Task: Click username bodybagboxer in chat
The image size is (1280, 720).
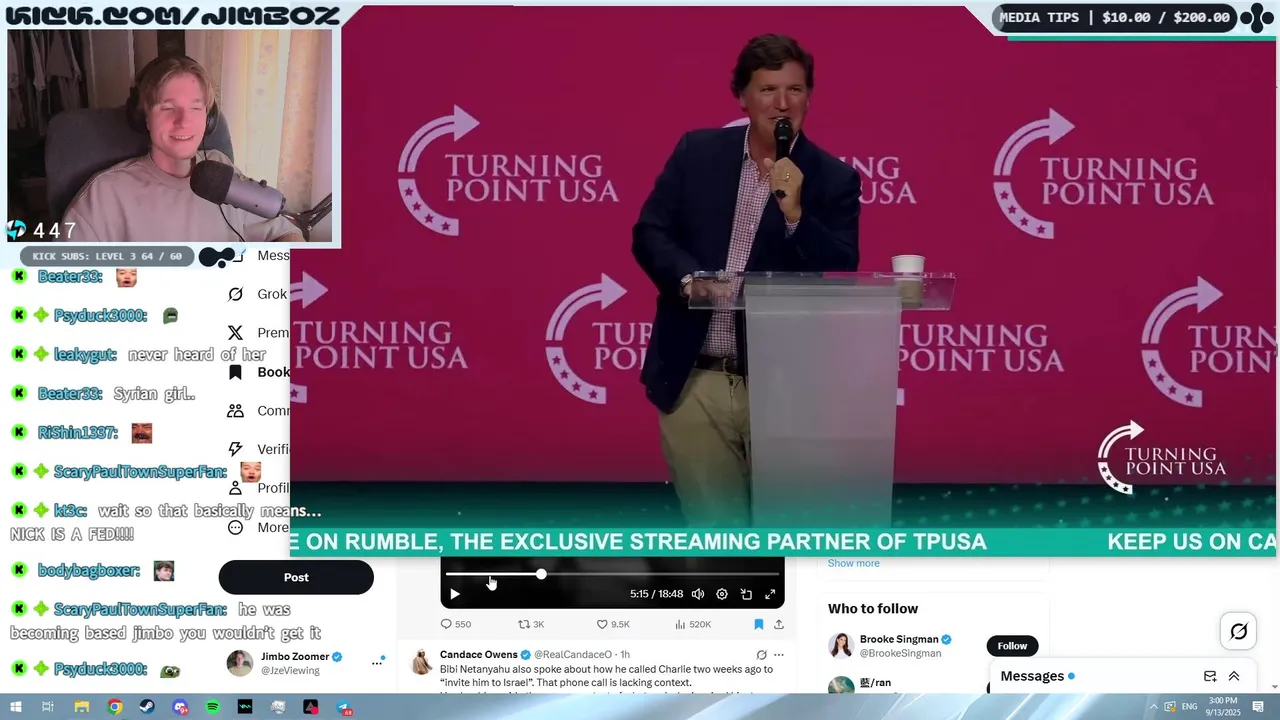Action: coord(89,571)
